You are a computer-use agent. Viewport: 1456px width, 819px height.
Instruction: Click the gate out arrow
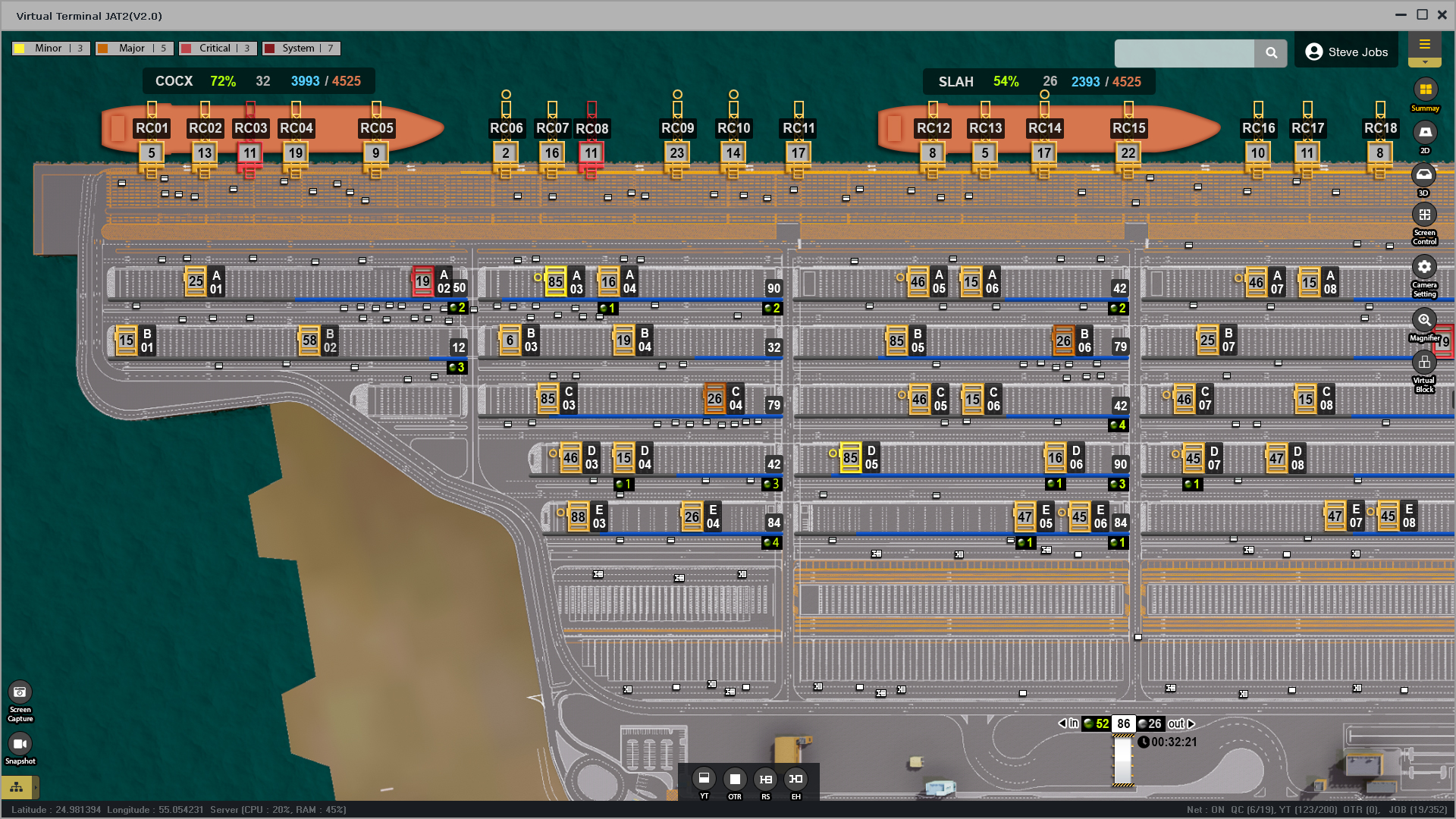(x=1191, y=723)
